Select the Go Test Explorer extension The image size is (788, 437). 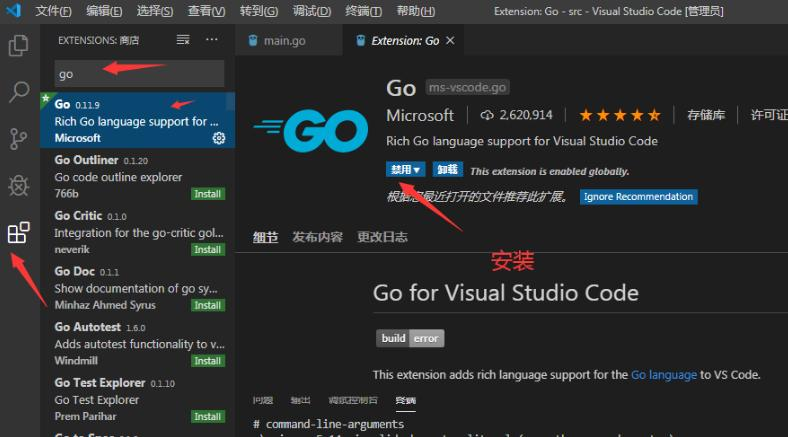pyautogui.click(x=137, y=399)
